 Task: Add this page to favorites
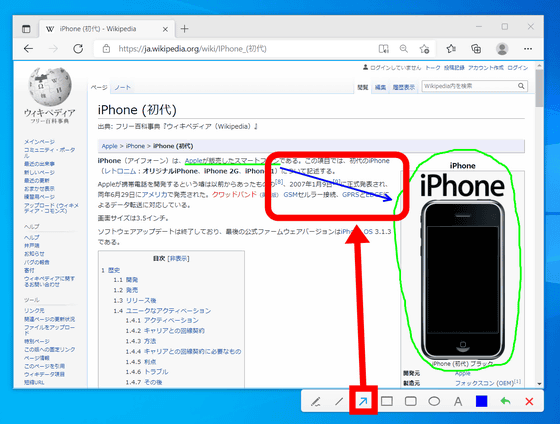click(424, 49)
